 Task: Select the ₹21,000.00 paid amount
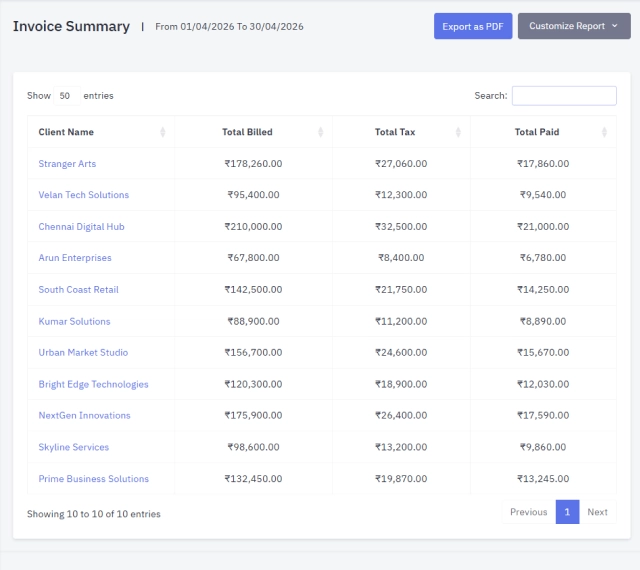click(543, 227)
